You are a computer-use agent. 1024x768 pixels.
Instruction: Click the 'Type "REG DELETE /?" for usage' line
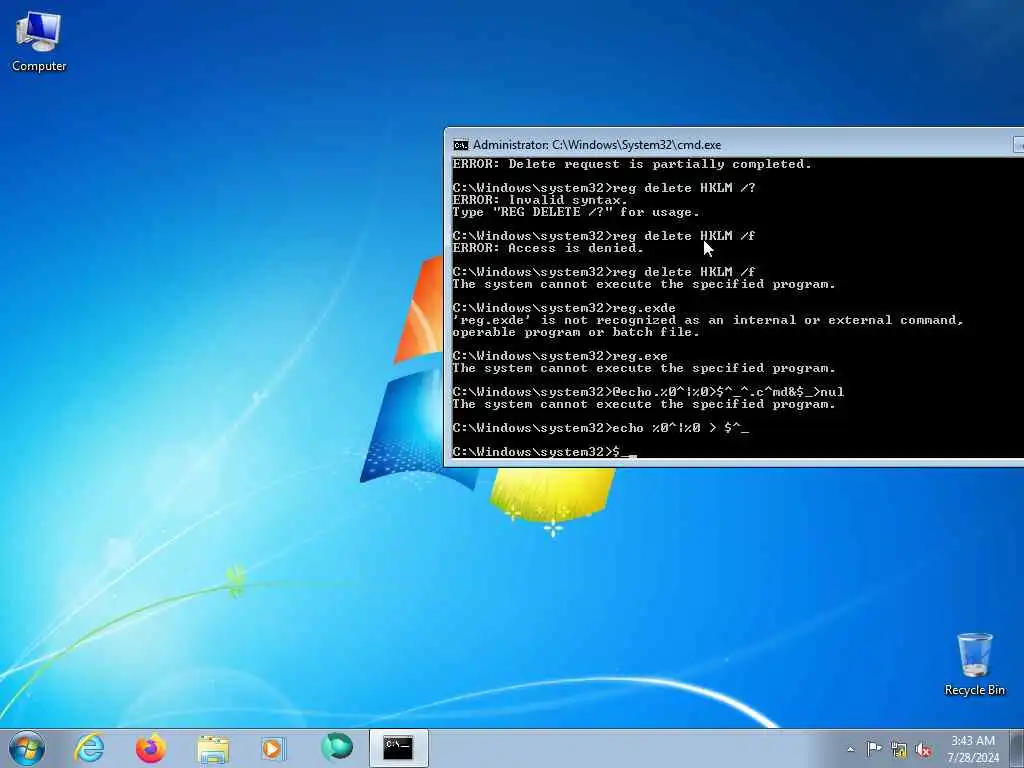pyautogui.click(x=575, y=212)
